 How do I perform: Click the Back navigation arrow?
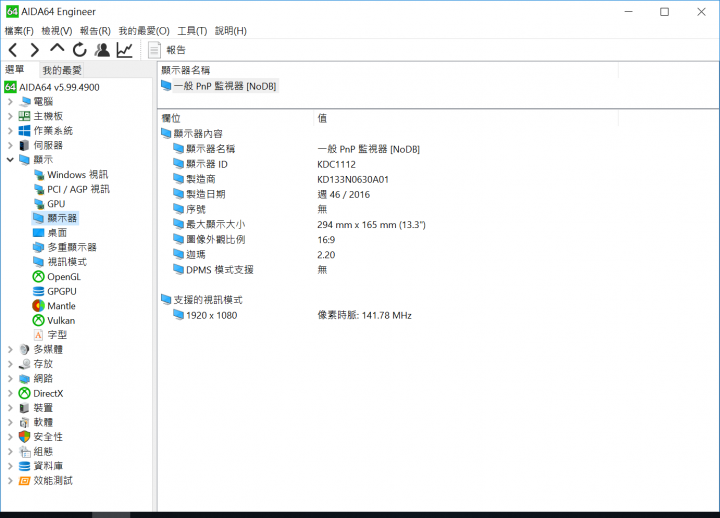click(x=13, y=50)
